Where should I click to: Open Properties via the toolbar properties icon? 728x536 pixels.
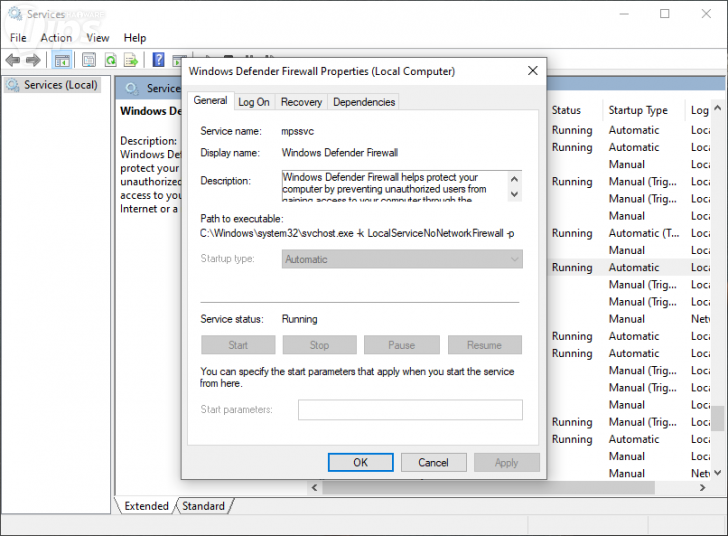(89, 60)
